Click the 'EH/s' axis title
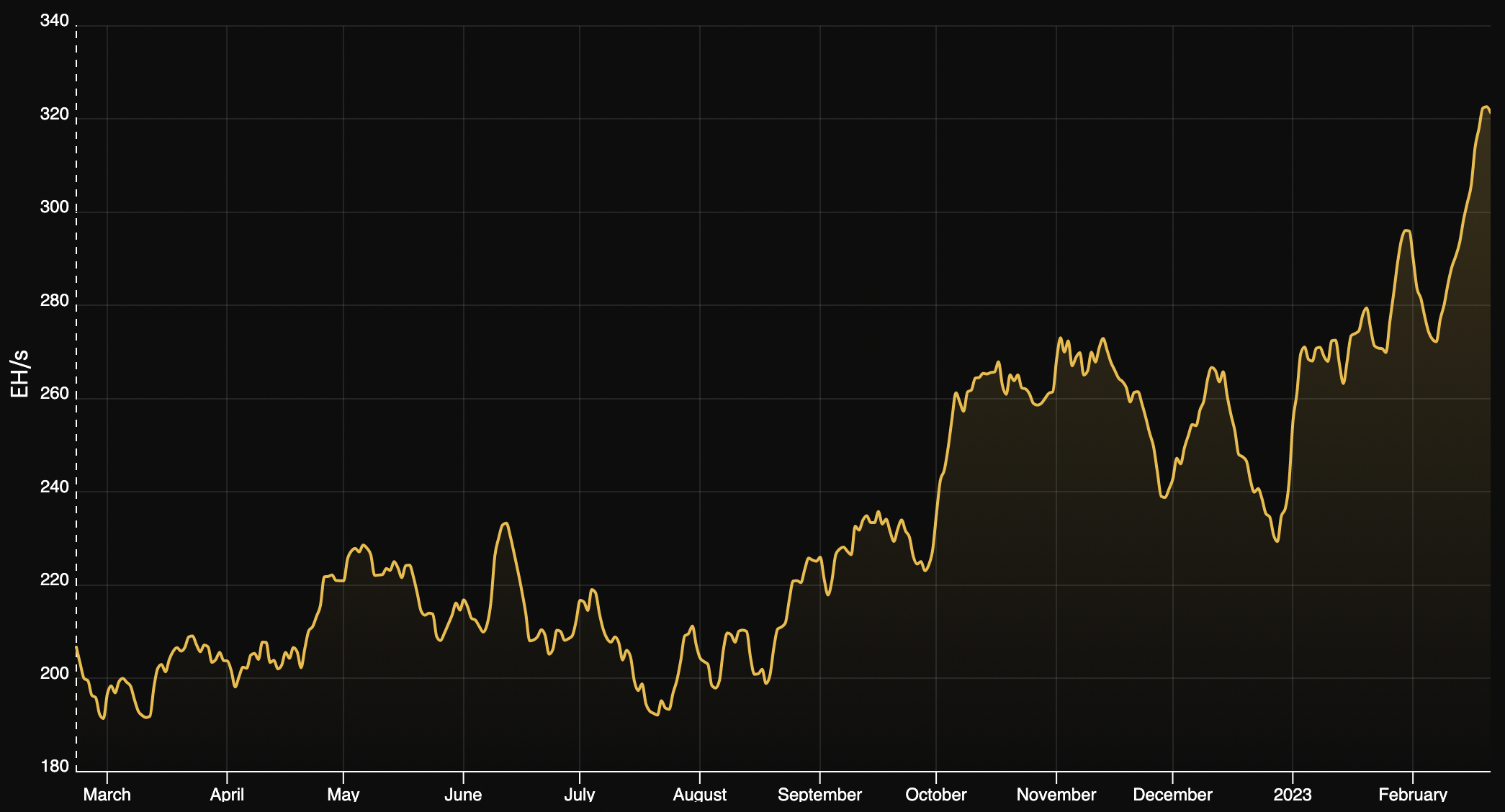 coord(19,374)
